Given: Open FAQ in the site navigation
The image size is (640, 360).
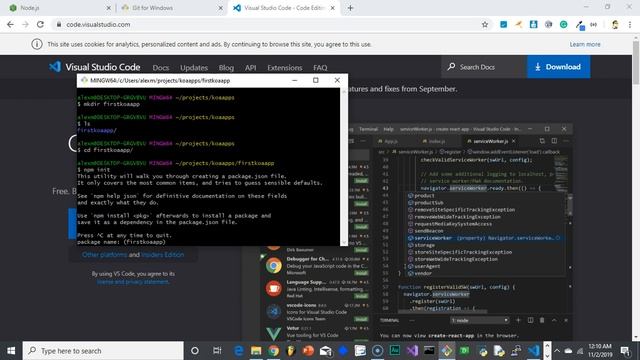Looking at the screenshot, I should click(320, 68).
